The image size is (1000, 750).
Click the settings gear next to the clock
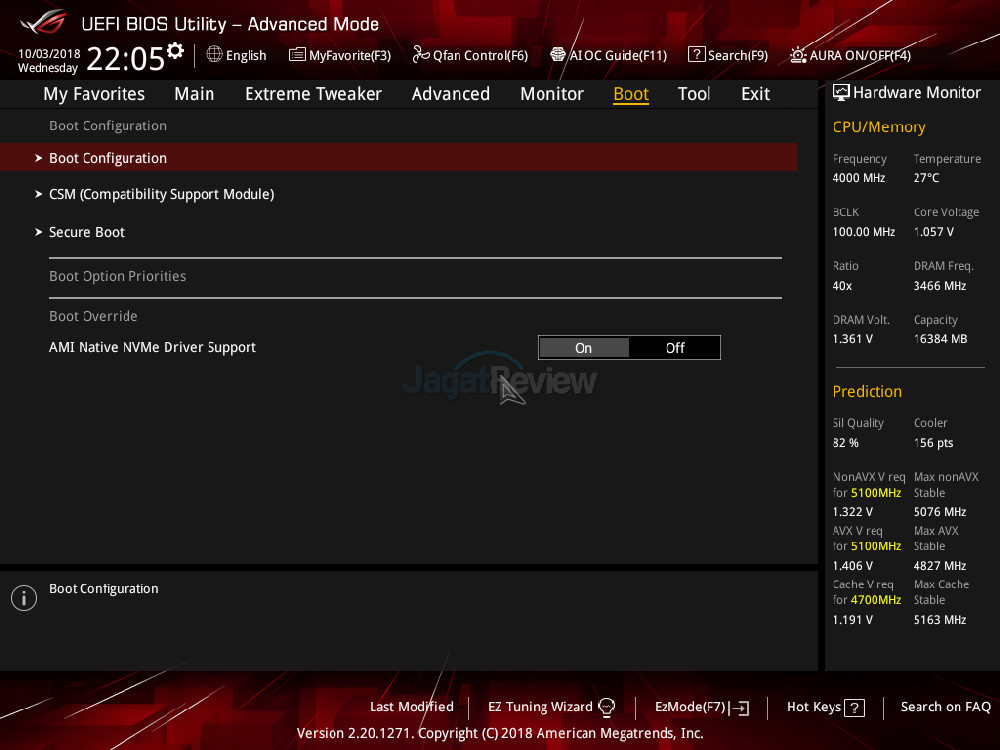tap(175, 51)
